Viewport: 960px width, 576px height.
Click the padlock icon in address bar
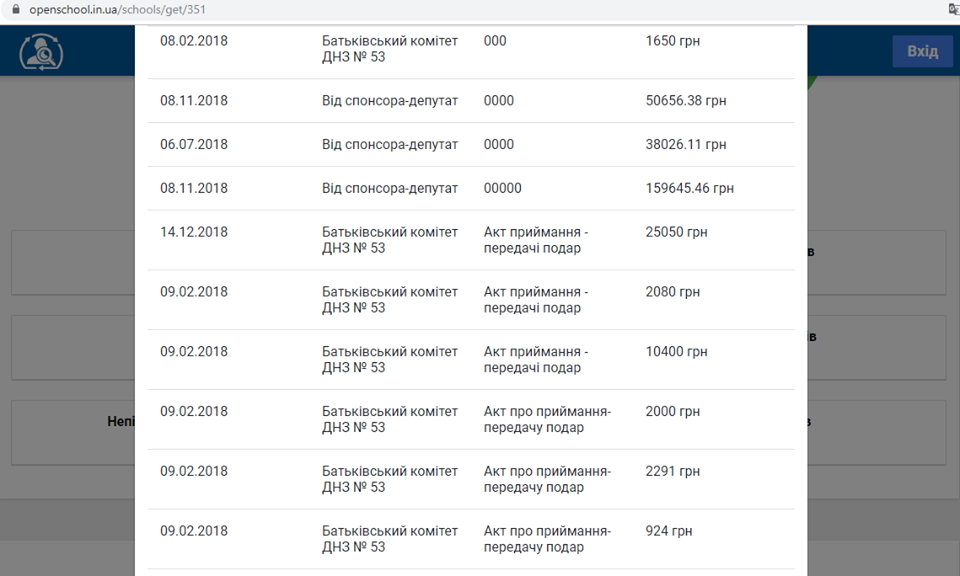pos(15,9)
